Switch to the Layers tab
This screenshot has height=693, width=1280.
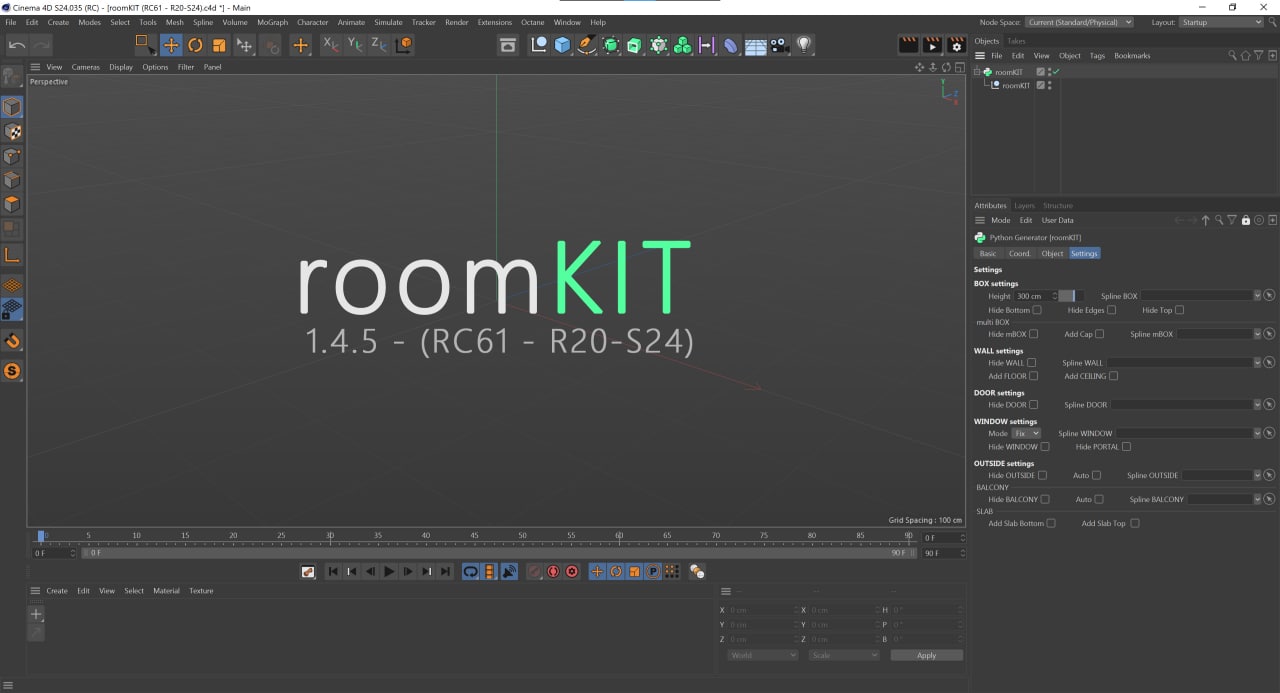coord(1024,206)
